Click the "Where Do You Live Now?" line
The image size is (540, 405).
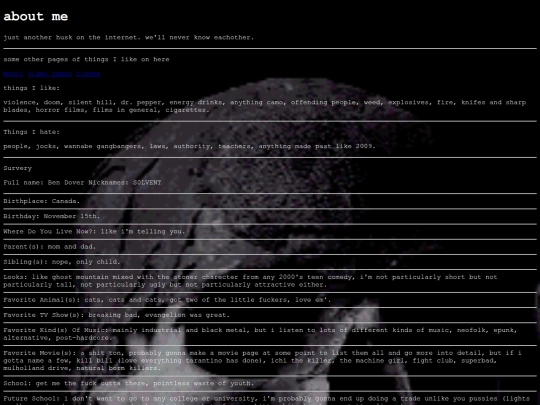click(94, 231)
